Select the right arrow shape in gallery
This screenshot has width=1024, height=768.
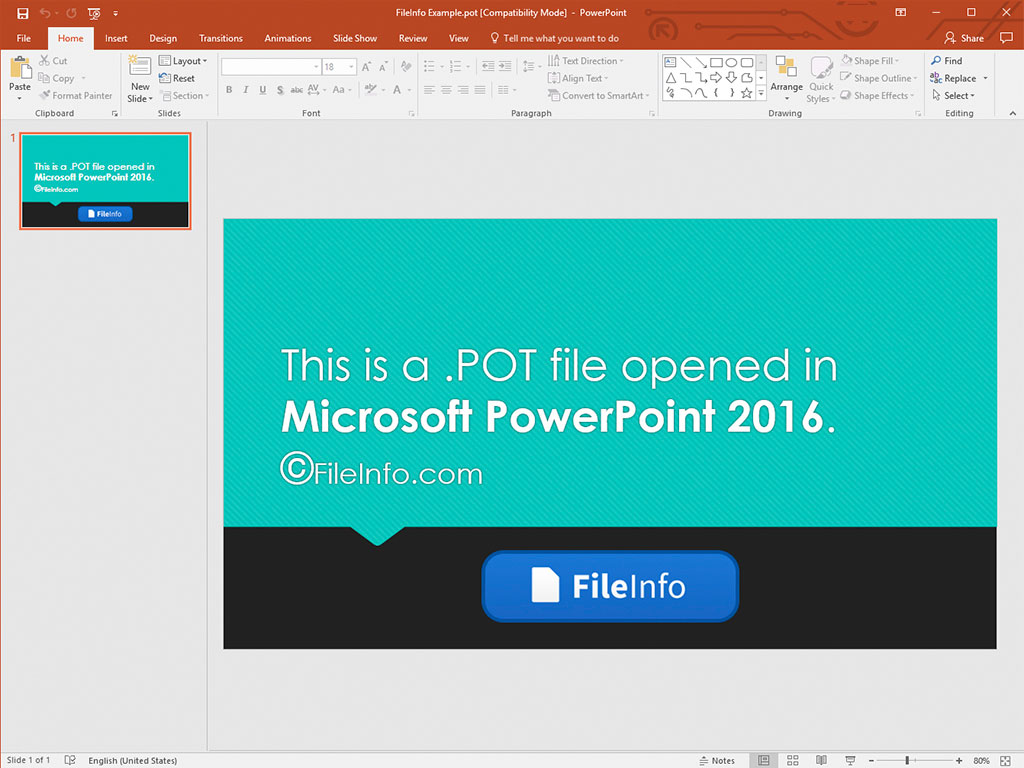click(716, 78)
